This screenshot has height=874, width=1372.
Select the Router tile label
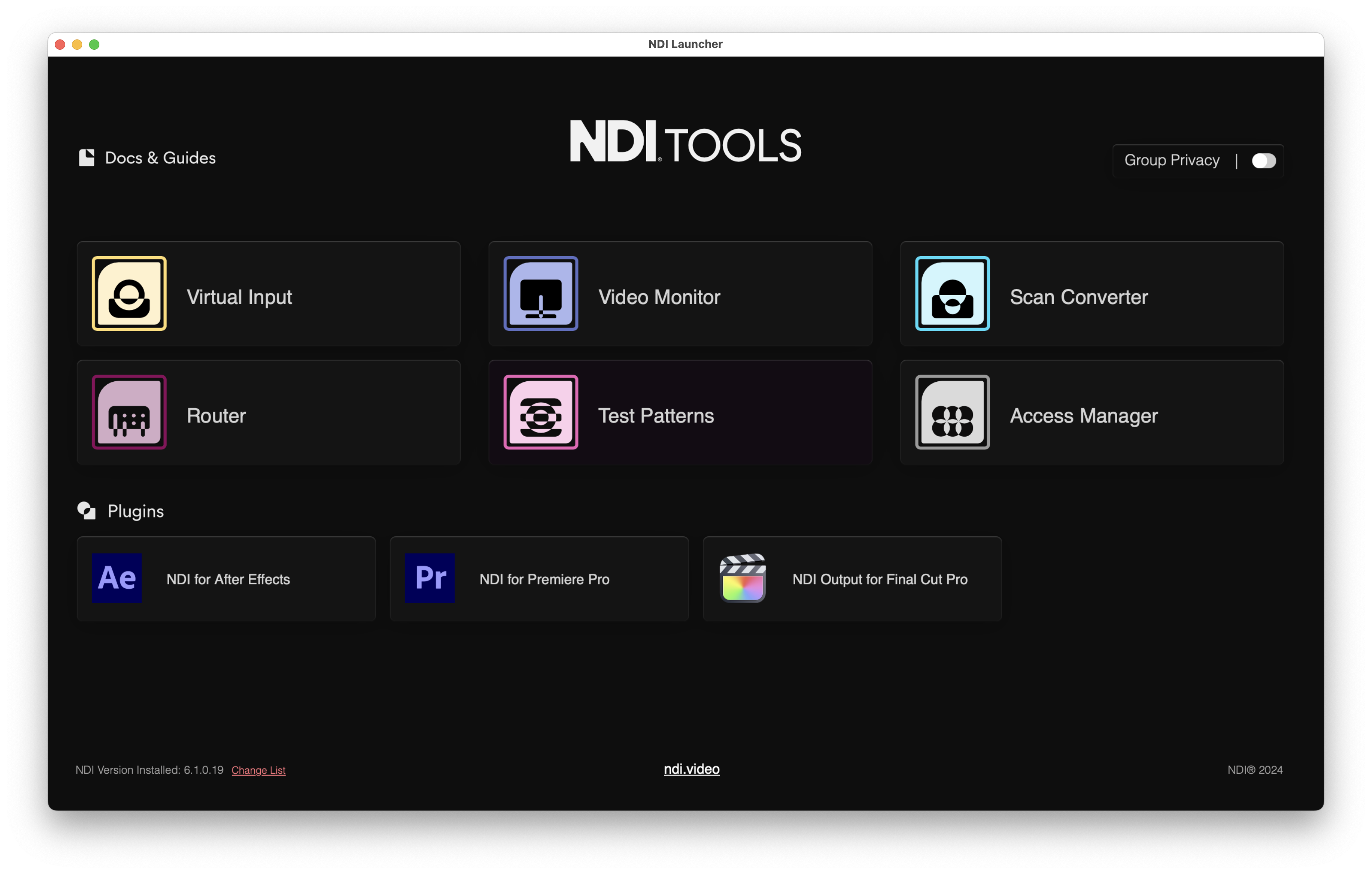tap(217, 416)
